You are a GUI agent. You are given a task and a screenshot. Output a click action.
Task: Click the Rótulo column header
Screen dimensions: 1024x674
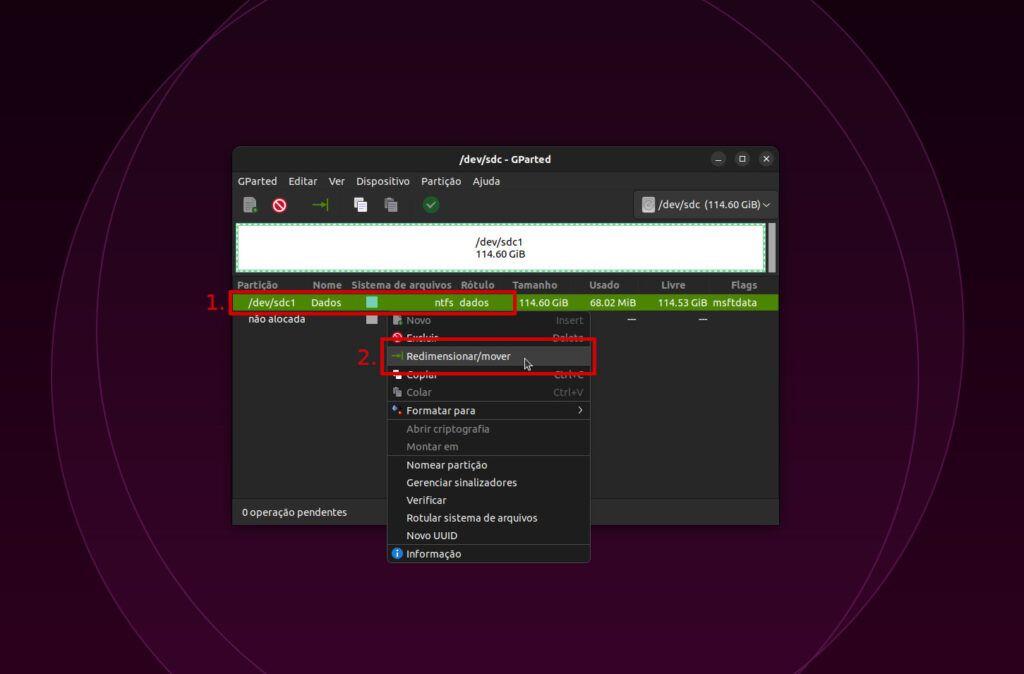(x=477, y=285)
